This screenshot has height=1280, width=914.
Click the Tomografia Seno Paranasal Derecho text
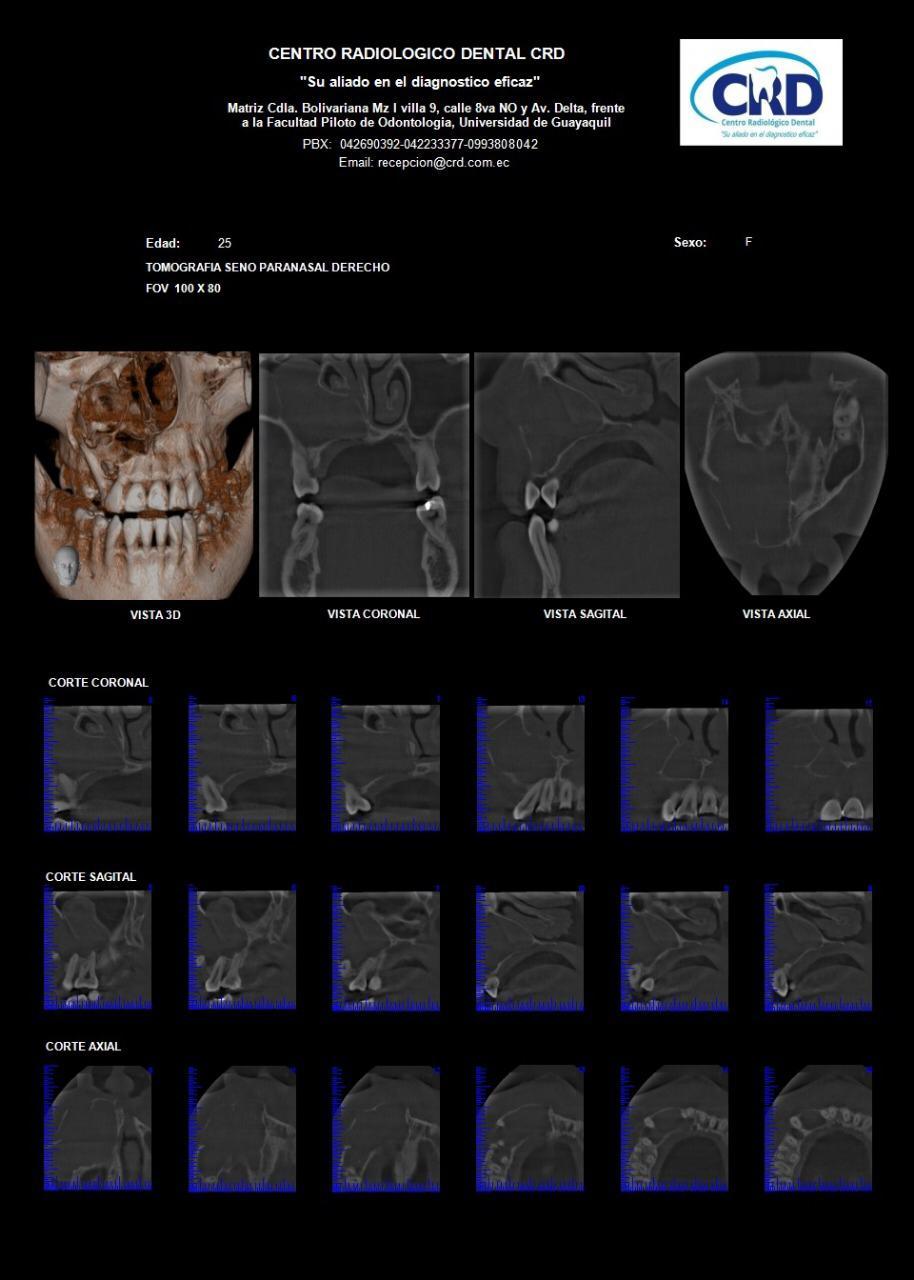(x=267, y=268)
